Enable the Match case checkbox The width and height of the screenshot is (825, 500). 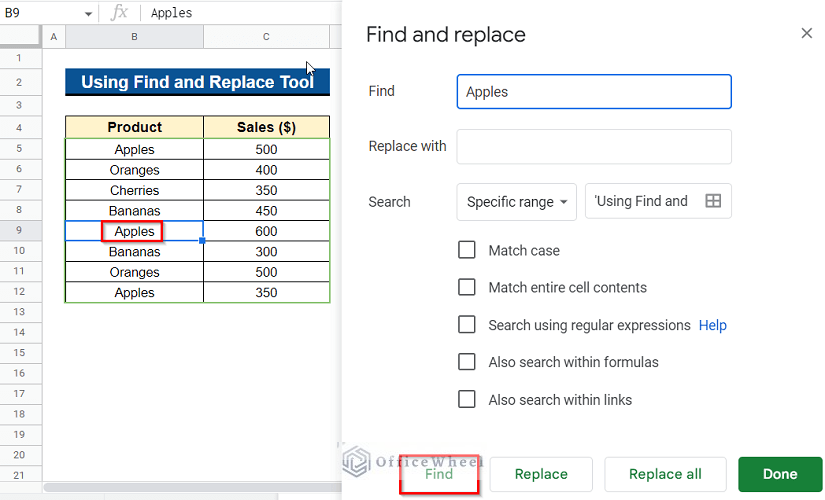467,250
